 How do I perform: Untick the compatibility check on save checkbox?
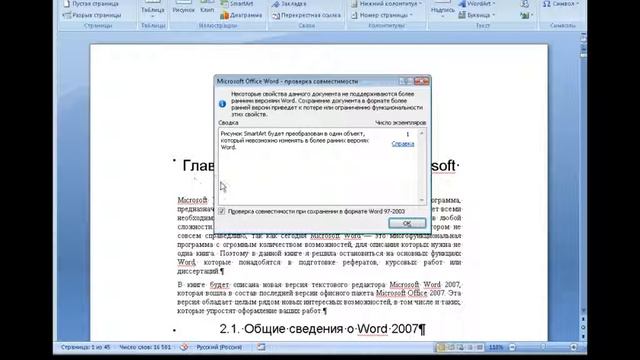pyautogui.click(x=222, y=211)
